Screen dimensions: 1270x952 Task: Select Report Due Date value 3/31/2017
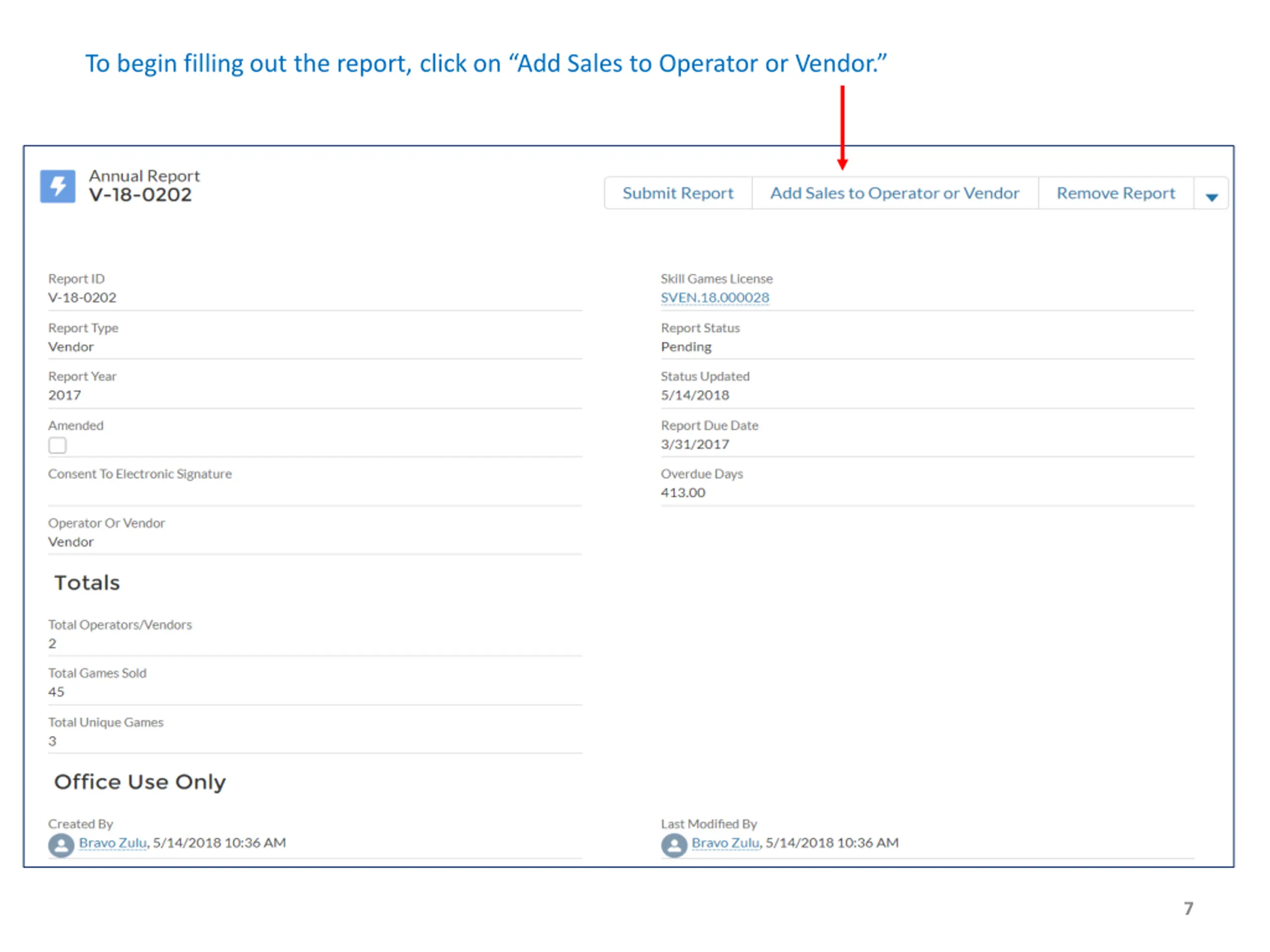[695, 444]
